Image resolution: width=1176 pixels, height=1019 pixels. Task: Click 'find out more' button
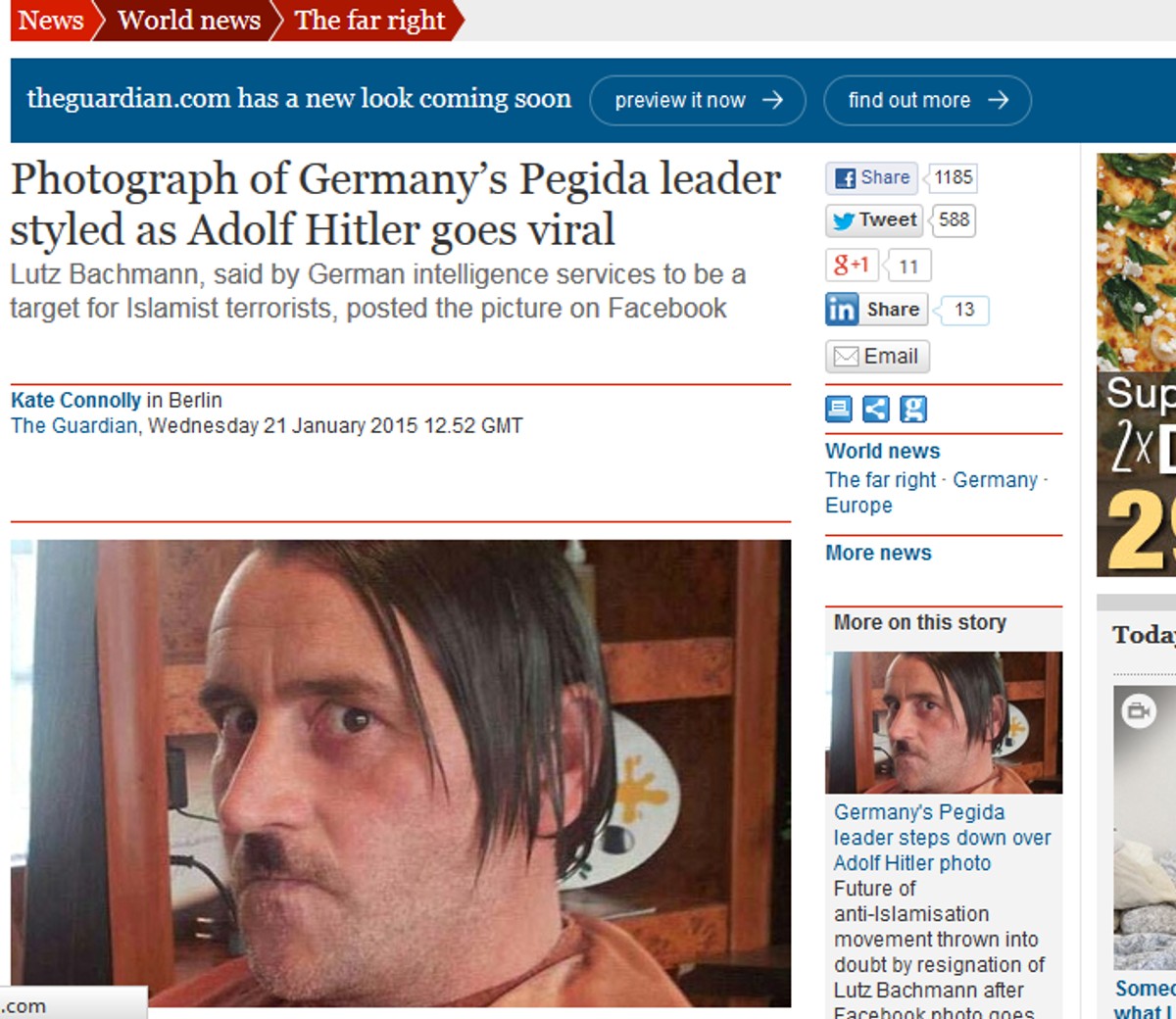click(x=927, y=100)
